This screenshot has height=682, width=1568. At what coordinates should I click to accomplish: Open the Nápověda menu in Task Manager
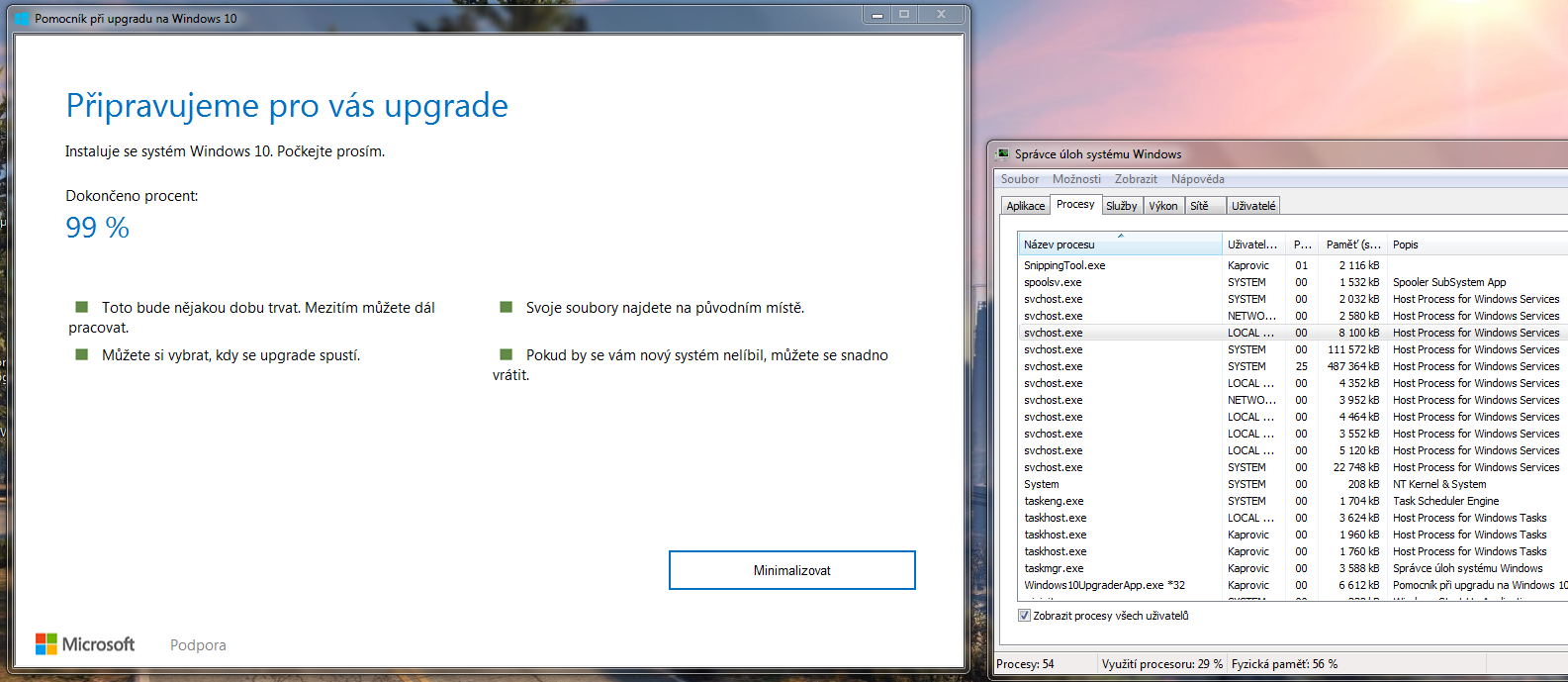click(1198, 179)
